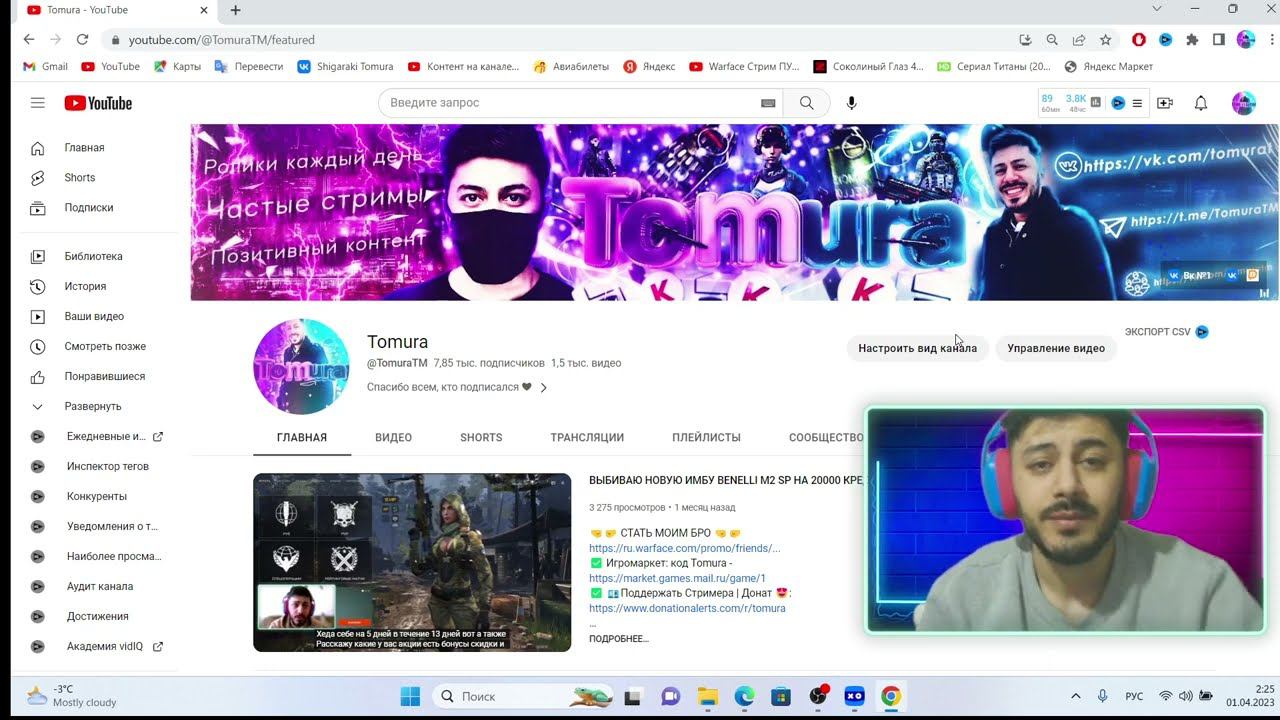Open Аудит канала in sidebar
The width and height of the screenshot is (1280, 720).
(100, 586)
